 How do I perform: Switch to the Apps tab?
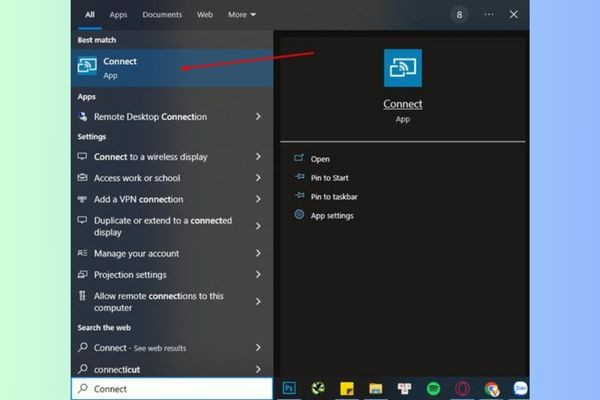[118, 15]
